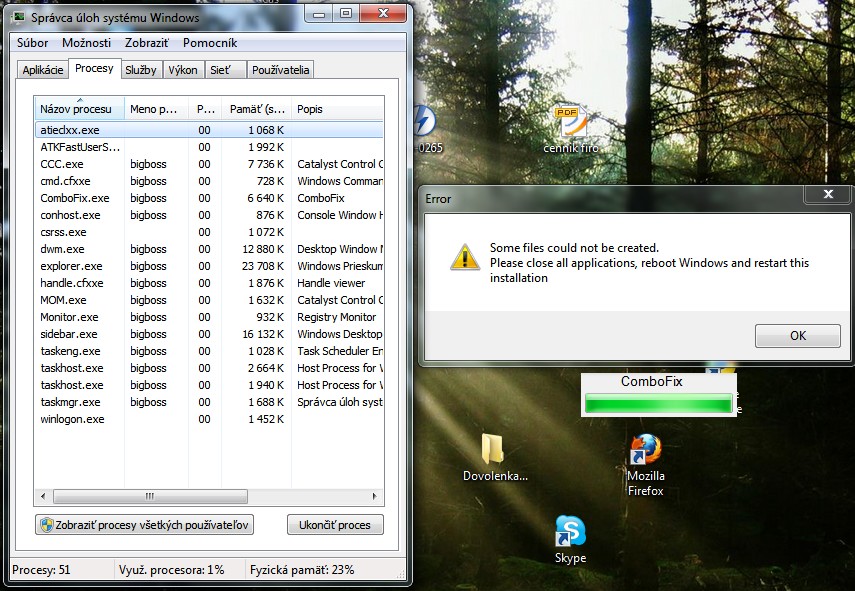855x591 pixels.
Task: Open the Súbor menu
Action: pos(32,43)
